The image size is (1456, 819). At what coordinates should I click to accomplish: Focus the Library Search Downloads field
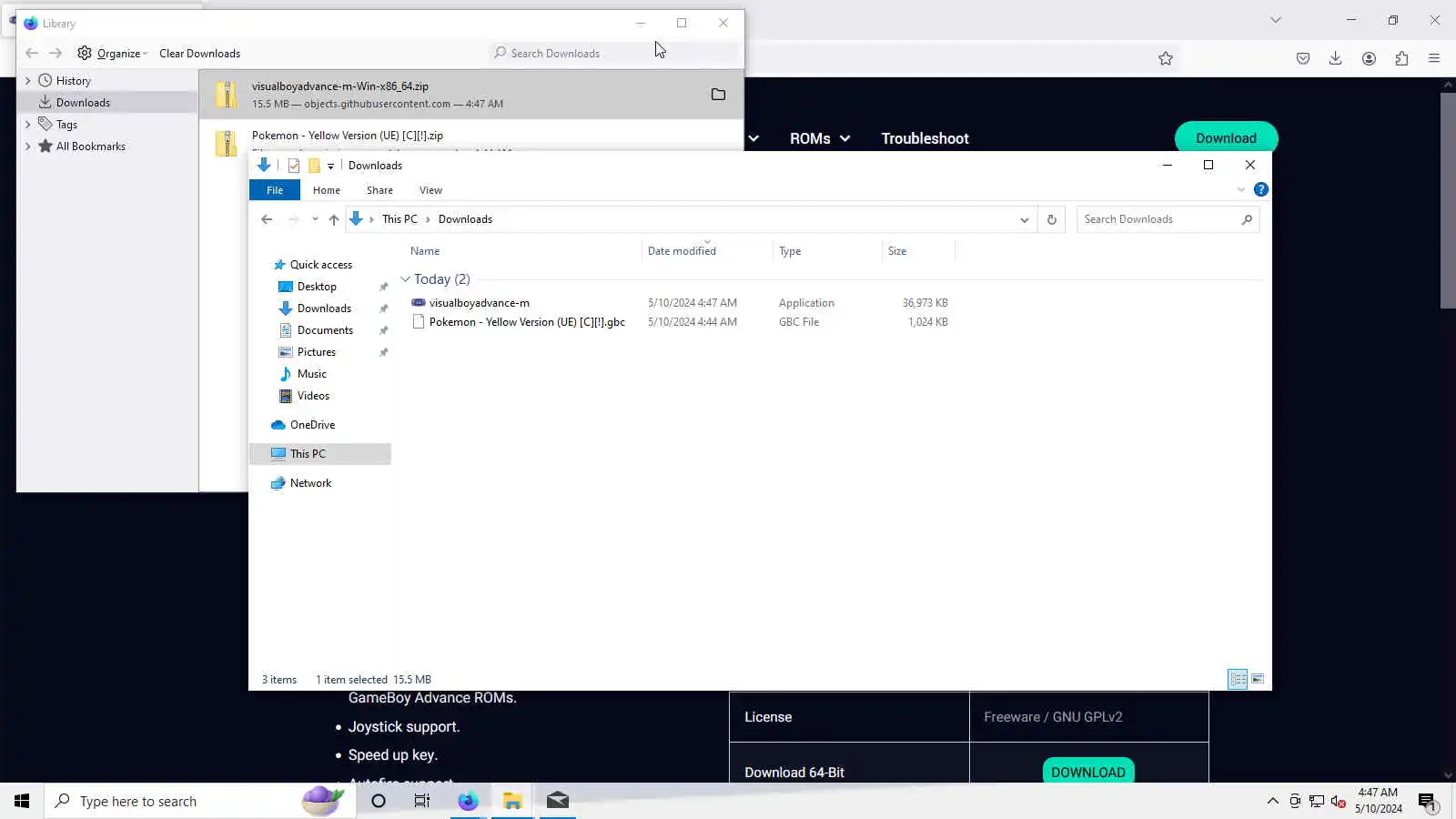click(614, 53)
